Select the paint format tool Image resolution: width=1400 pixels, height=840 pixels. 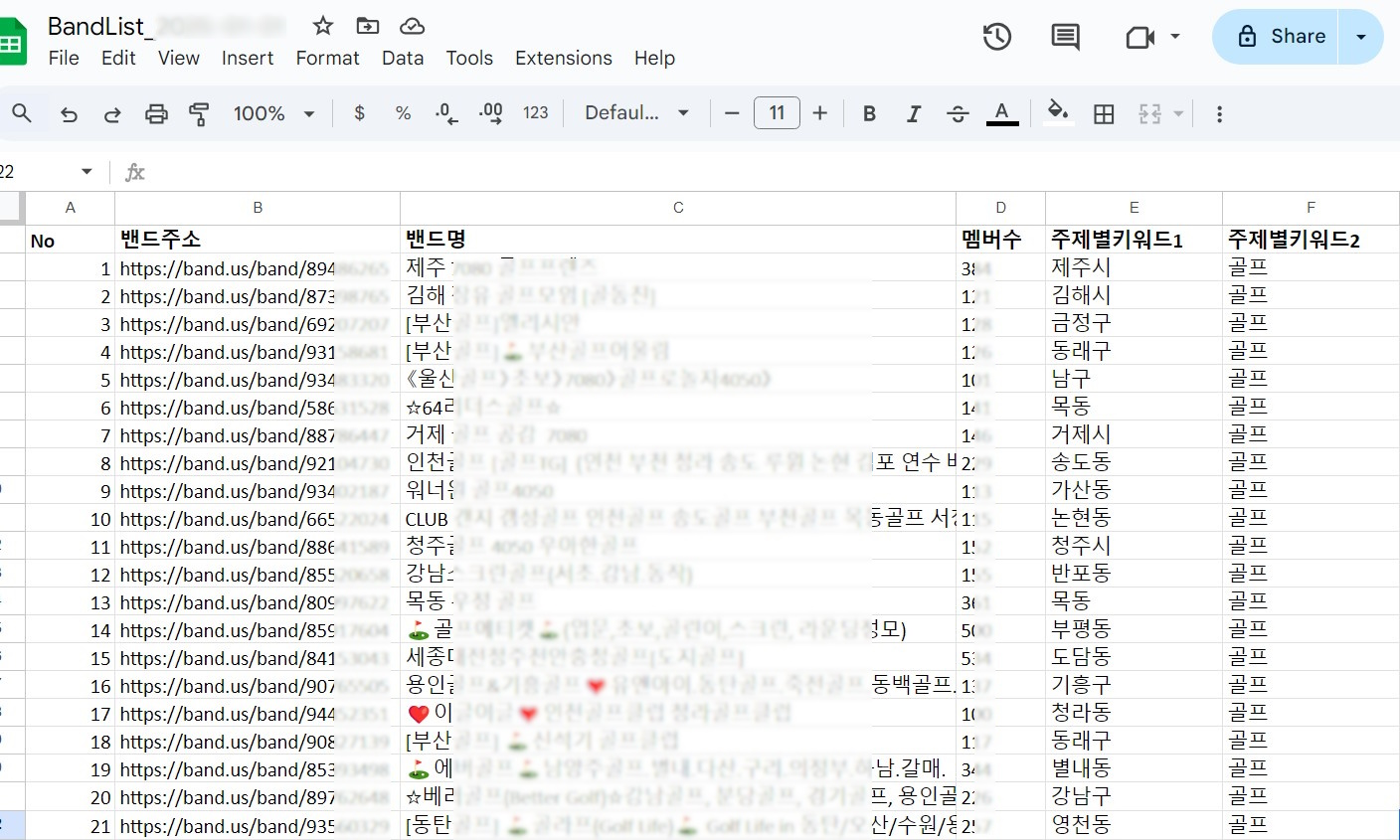point(199,114)
